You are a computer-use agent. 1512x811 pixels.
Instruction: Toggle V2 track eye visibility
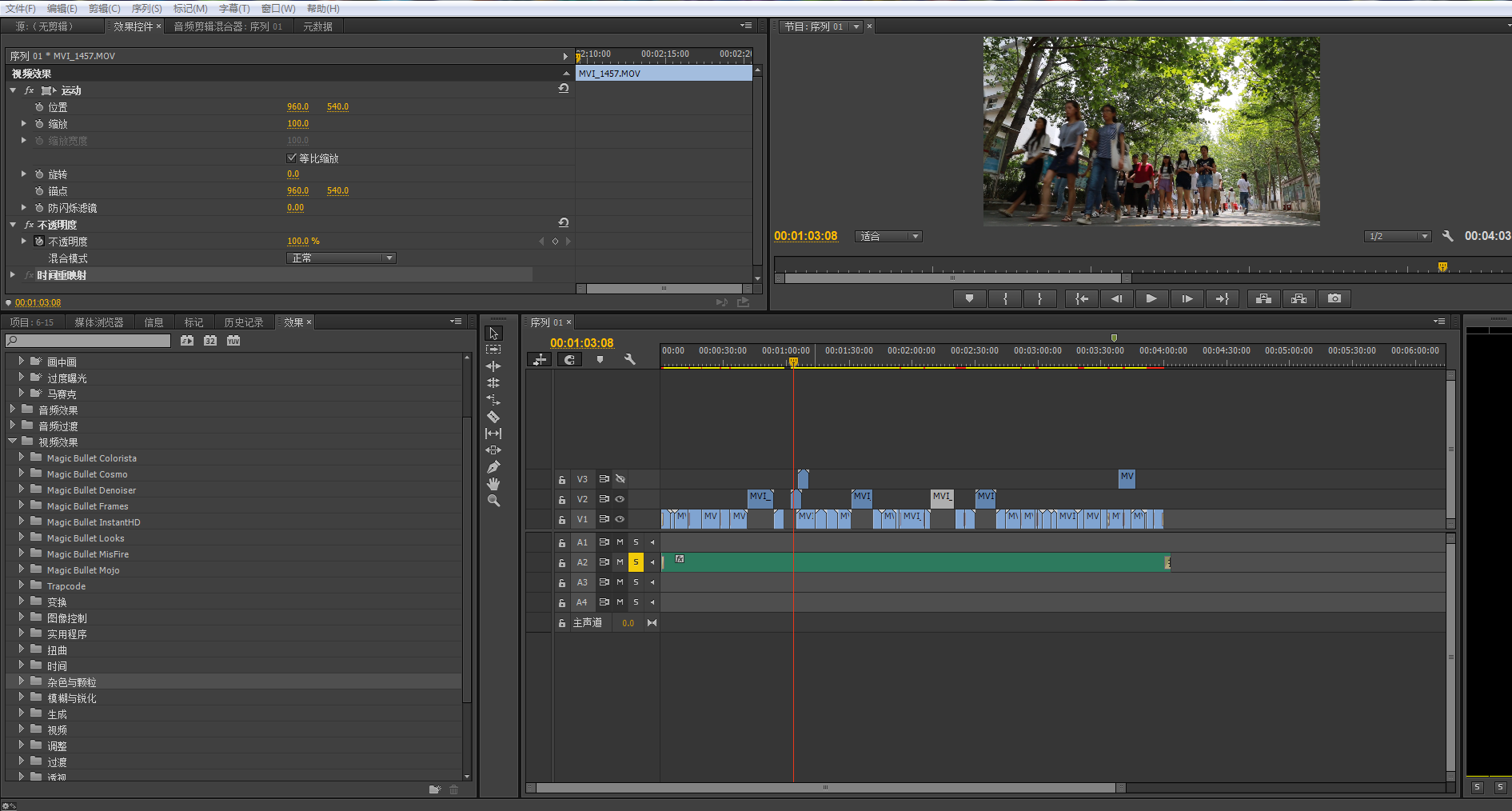(620, 499)
